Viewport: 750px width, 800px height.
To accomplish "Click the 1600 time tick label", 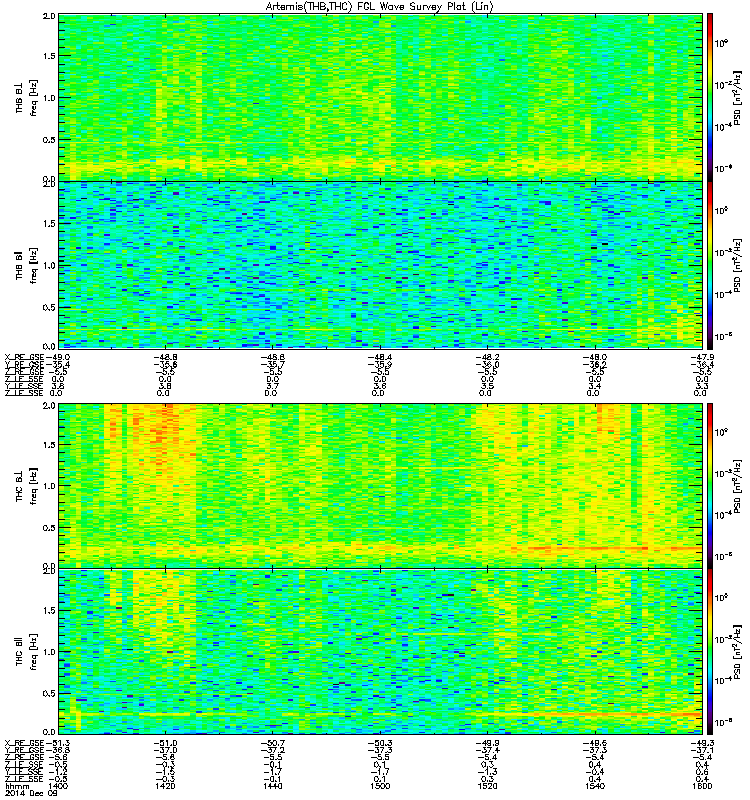I will pyautogui.click(x=702, y=786).
